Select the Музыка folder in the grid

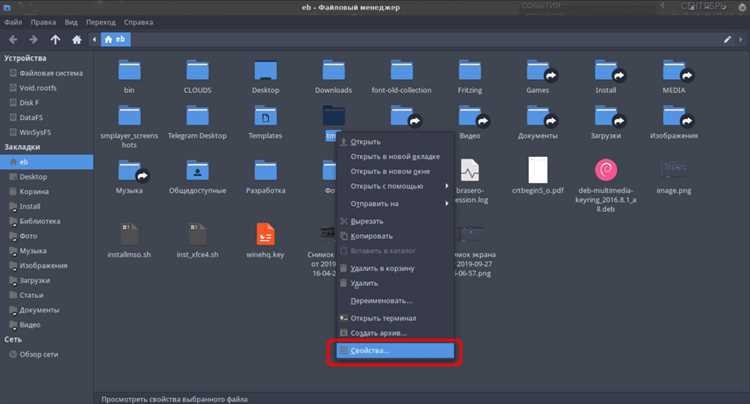(130, 177)
